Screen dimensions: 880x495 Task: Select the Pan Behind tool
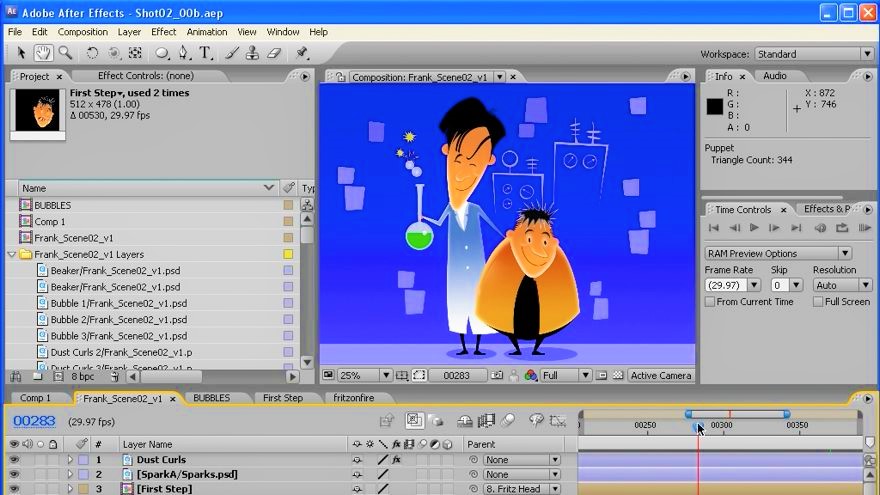[x=135, y=53]
